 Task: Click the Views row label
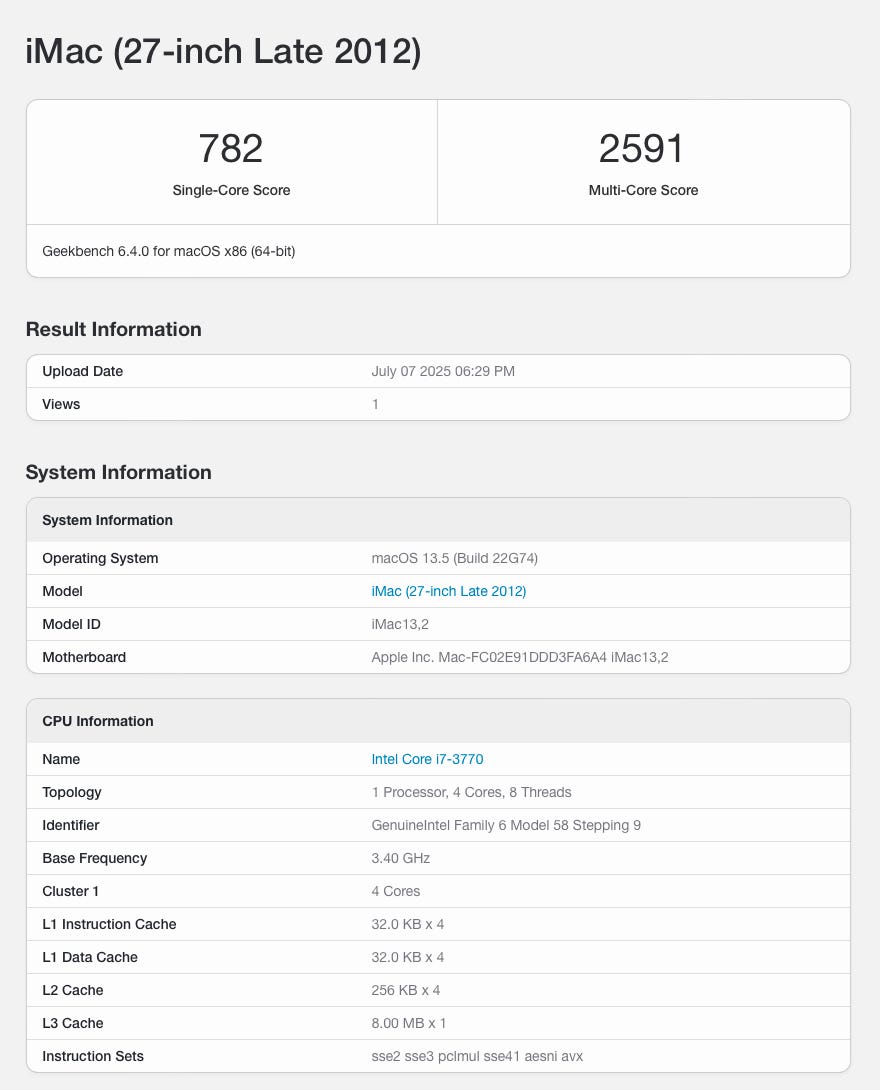(61, 404)
